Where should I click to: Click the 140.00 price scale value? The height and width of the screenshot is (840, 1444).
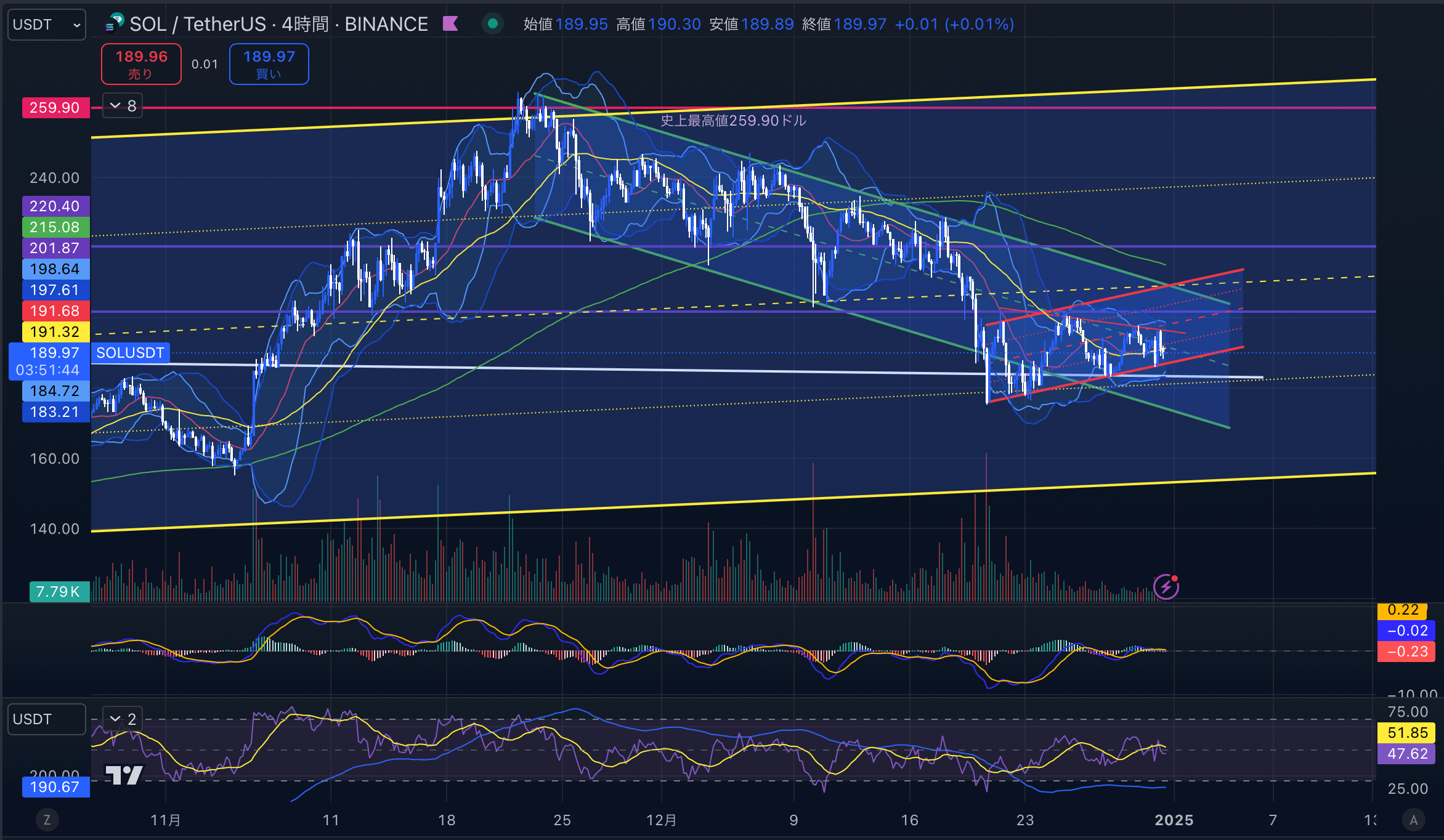click(x=55, y=529)
